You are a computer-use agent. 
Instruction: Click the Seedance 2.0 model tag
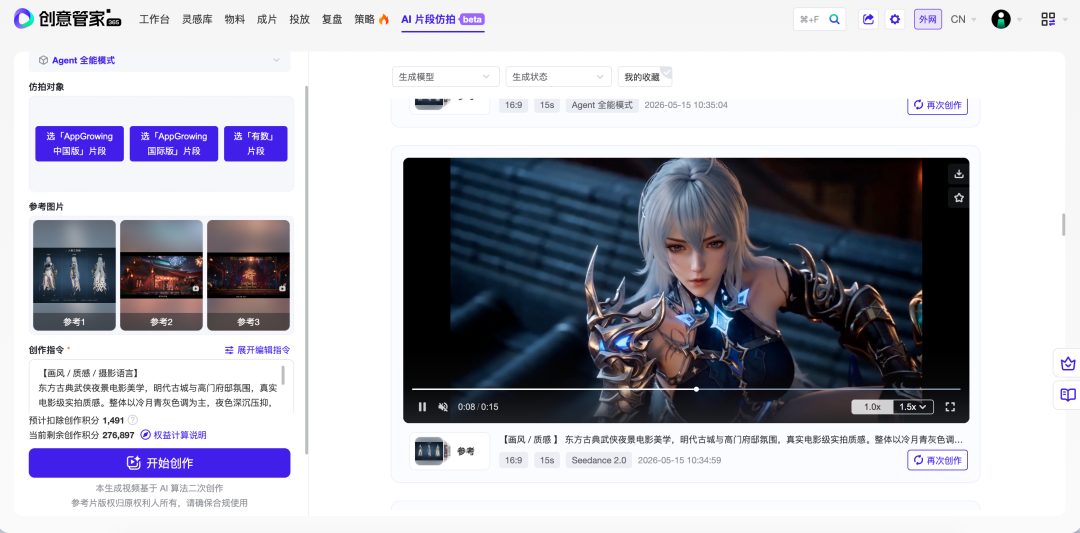[x=599, y=460]
